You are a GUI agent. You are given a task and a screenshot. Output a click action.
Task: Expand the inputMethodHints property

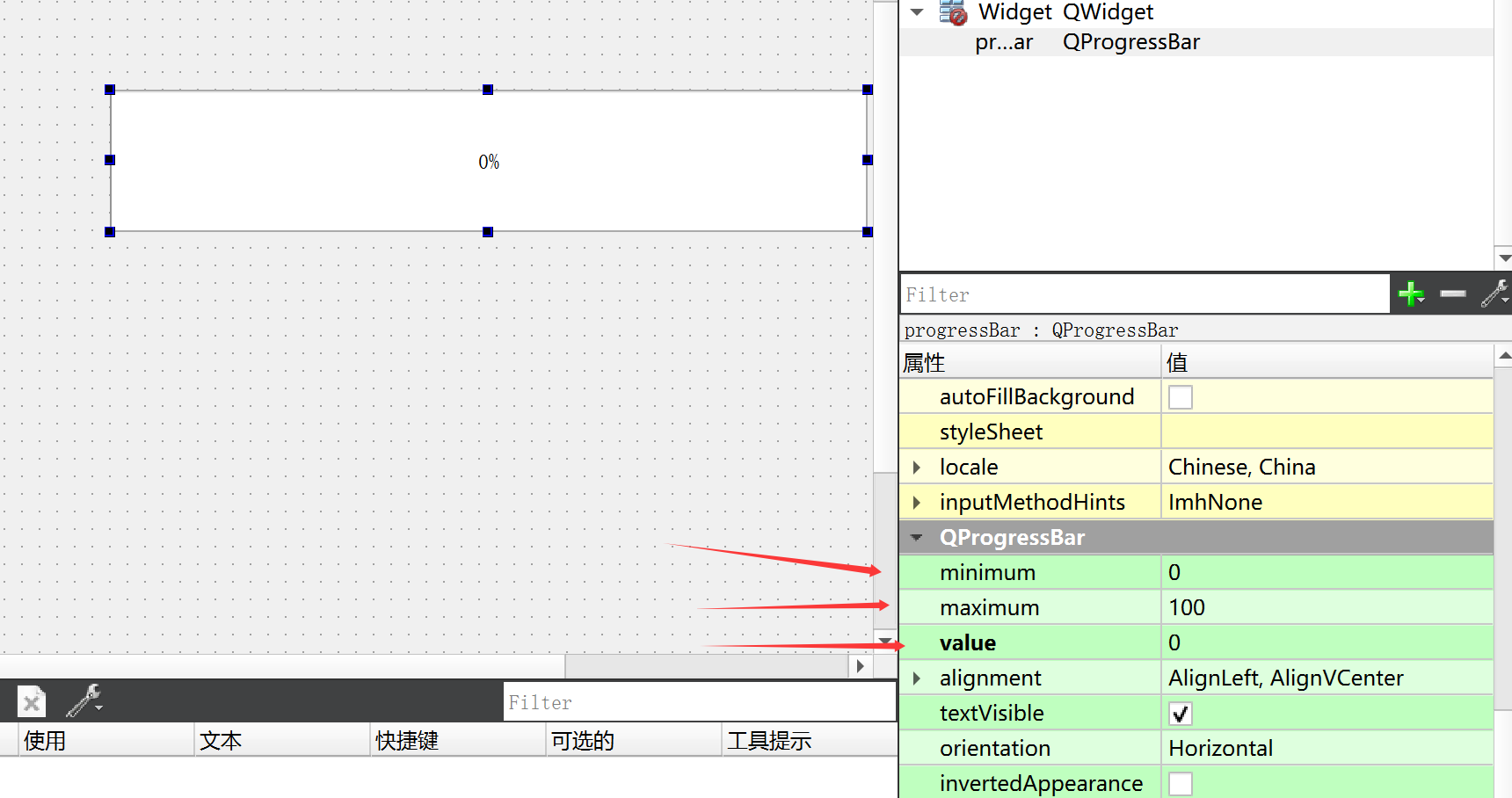917,502
